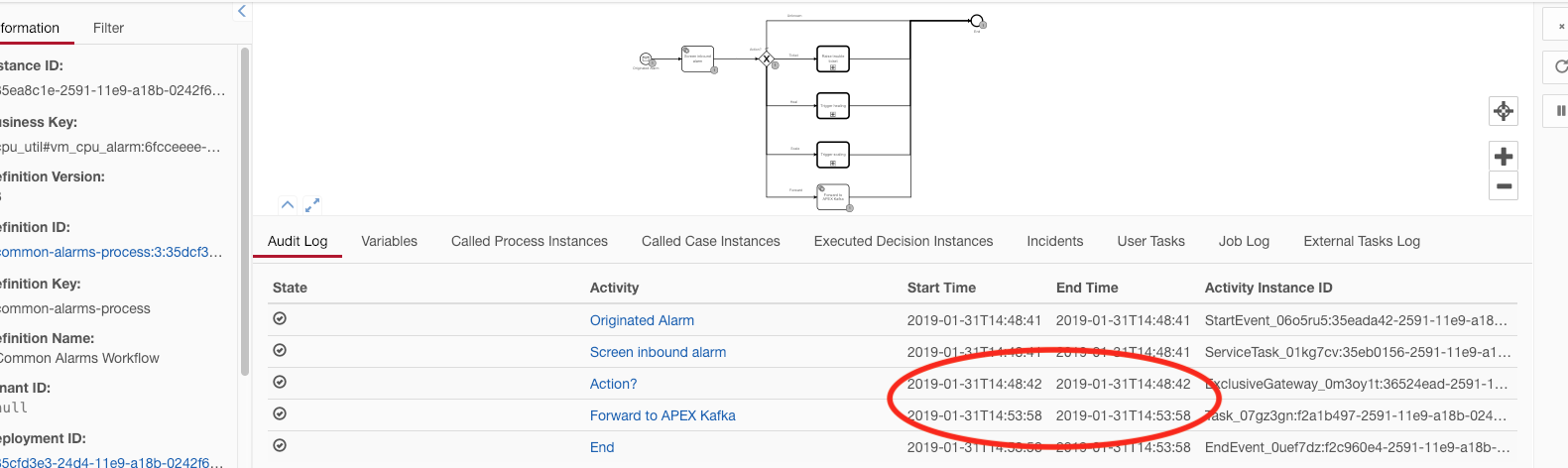Viewport: 1568px width, 468px height.
Task: Select the End event circle in diagram
Action: coord(977,21)
